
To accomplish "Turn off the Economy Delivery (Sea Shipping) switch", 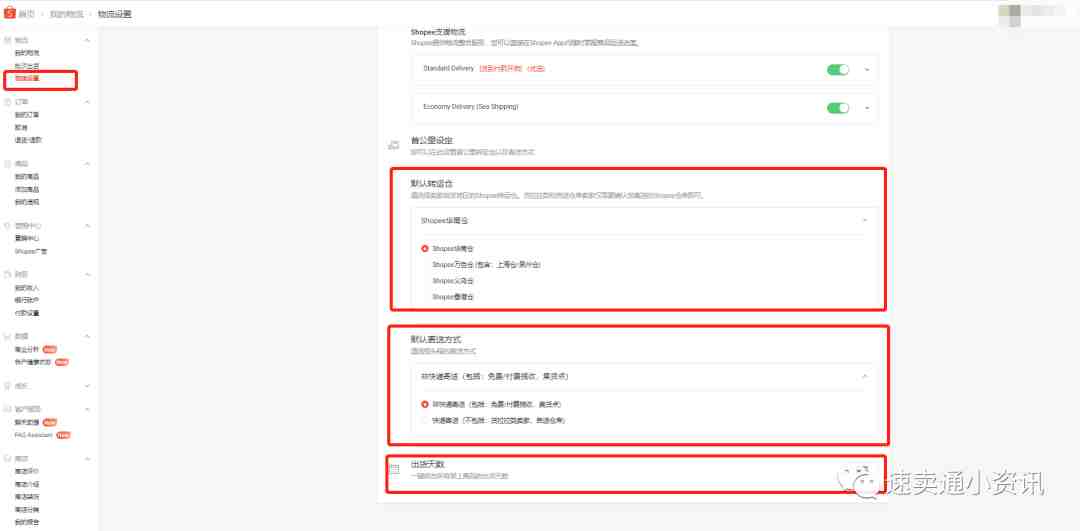I will (838, 108).
